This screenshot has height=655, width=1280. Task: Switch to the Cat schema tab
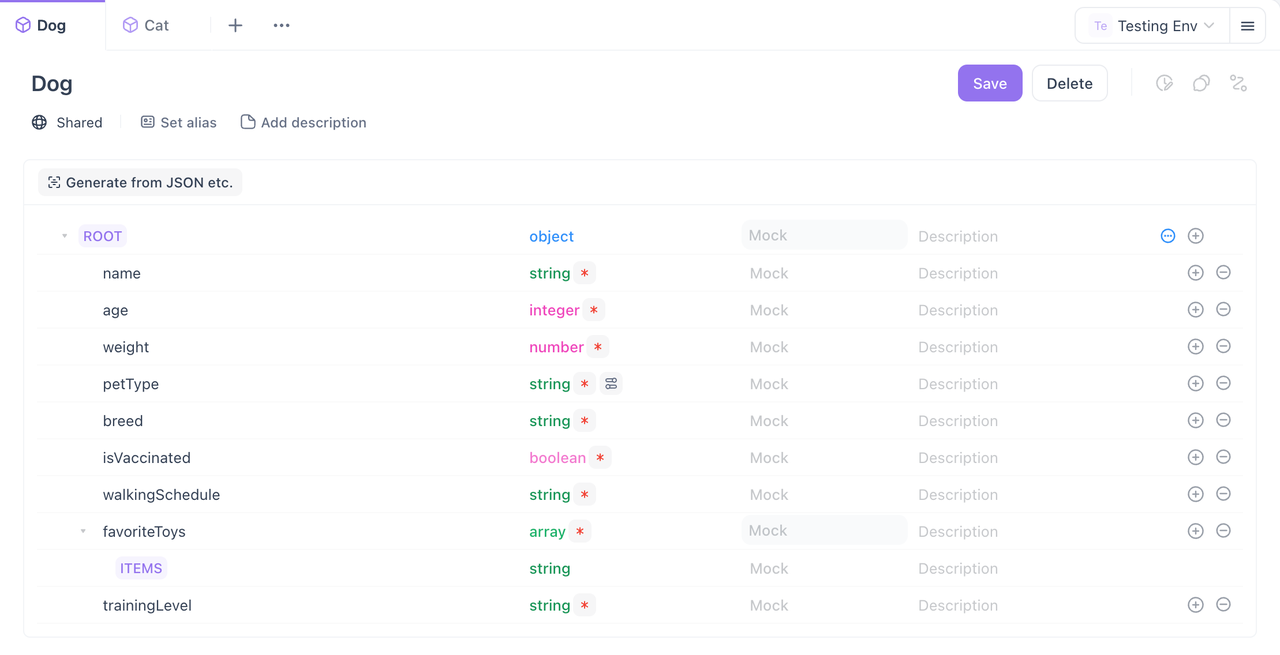[145, 24]
